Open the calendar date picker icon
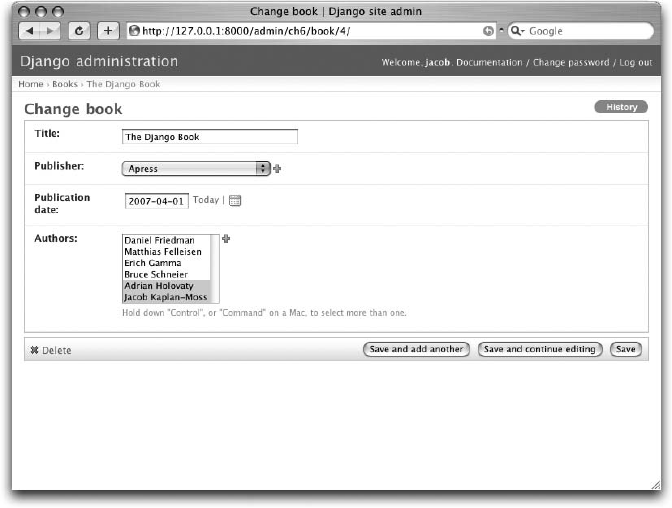672x508 pixels. (x=235, y=200)
